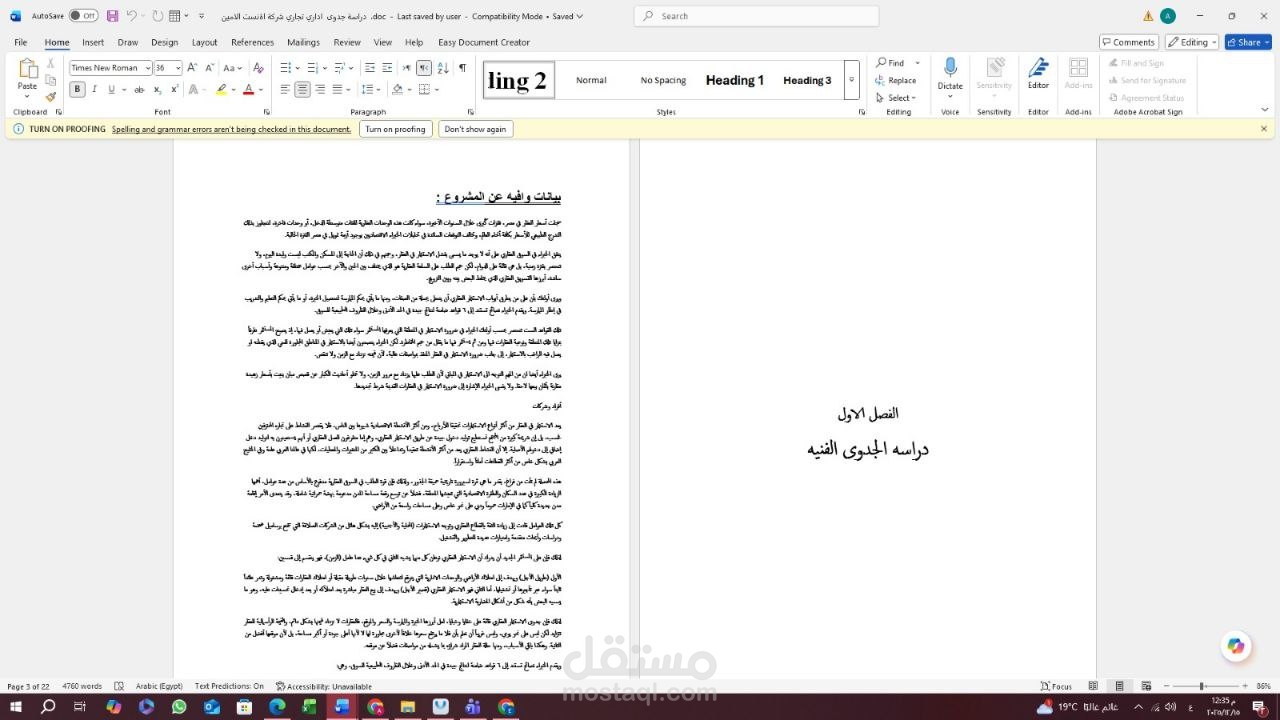Image resolution: width=1280 pixels, height=720 pixels.
Task: Click the paragraph marks (¶) button
Action: [462, 68]
